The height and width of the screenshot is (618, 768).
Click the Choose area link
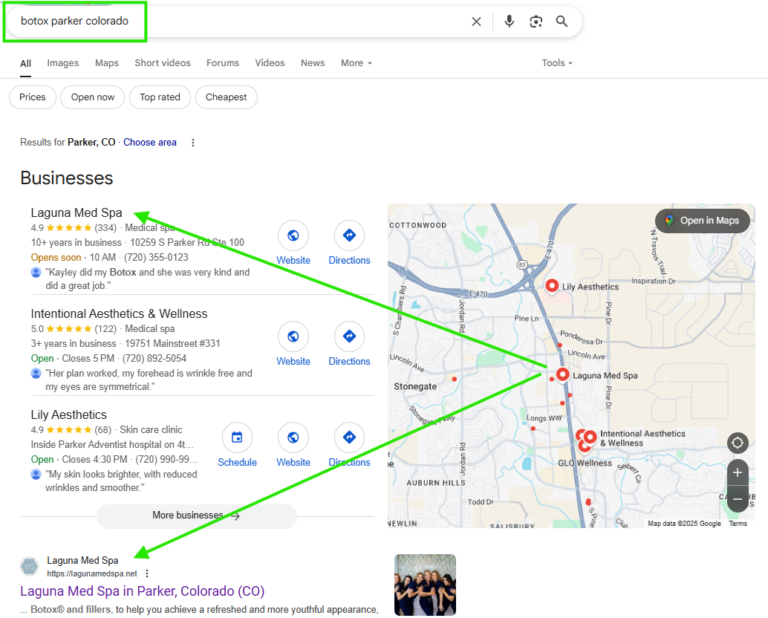click(x=150, y=143)
